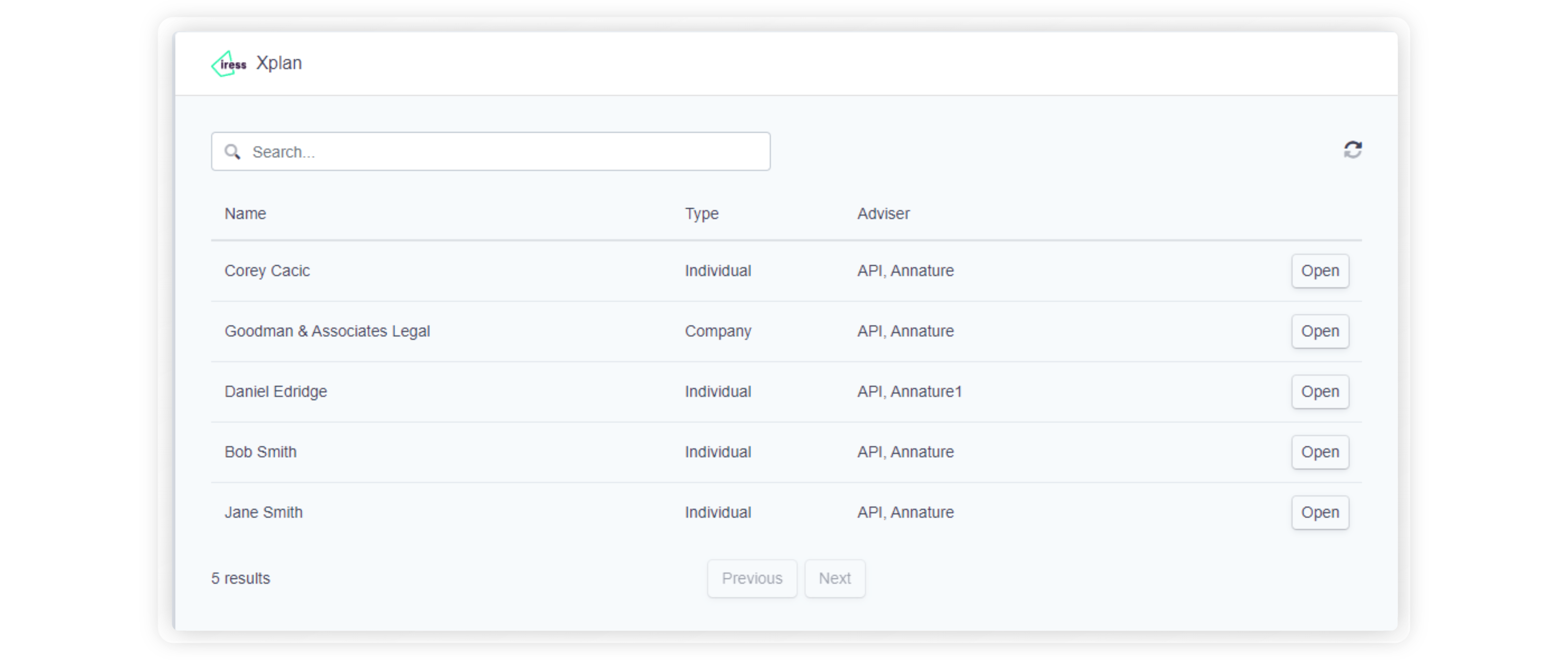This screenshot has width=1568, height=660.
Task: Focus the Search input field
Action: (x=491, y=151)
